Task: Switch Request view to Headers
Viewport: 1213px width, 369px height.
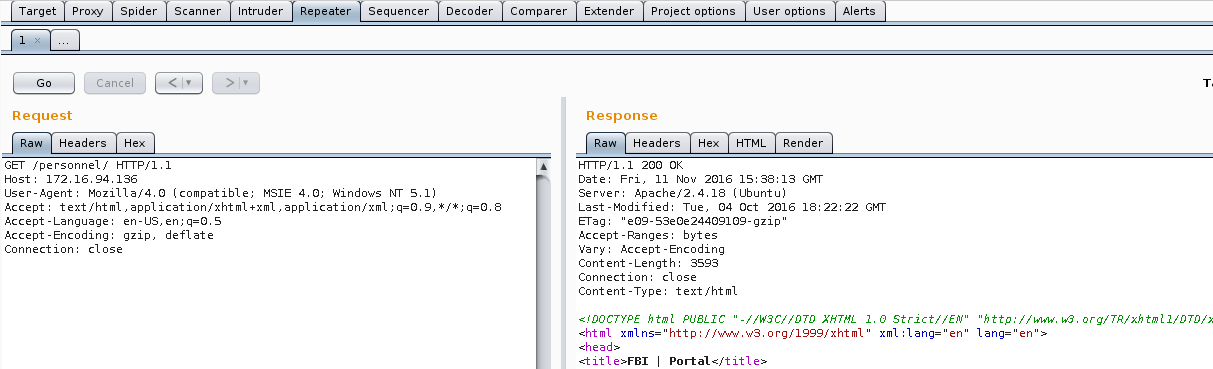Action: click(x=83, y=143)
